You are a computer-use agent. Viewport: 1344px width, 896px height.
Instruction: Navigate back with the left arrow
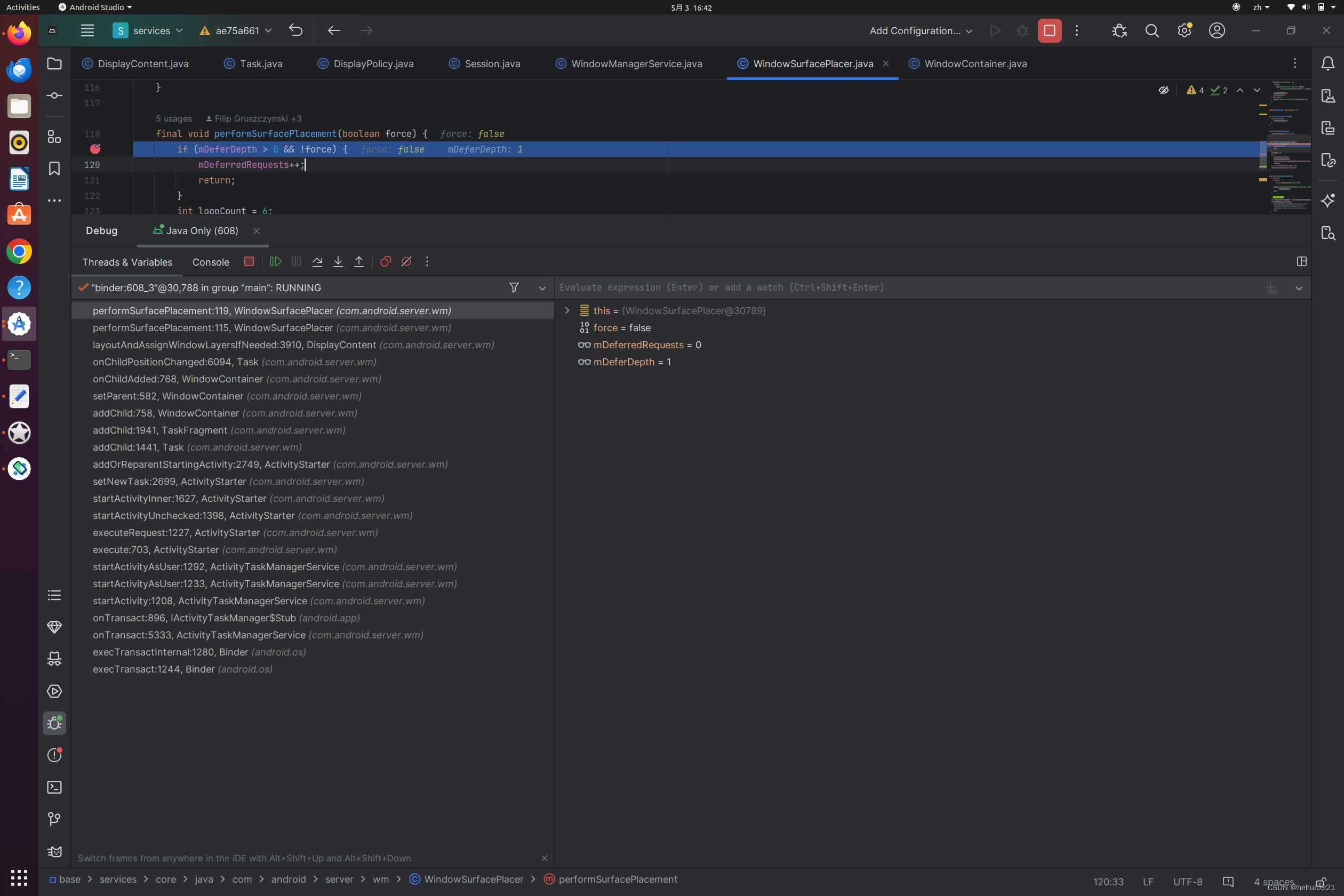pyautogui.click(x=334, y=30)
